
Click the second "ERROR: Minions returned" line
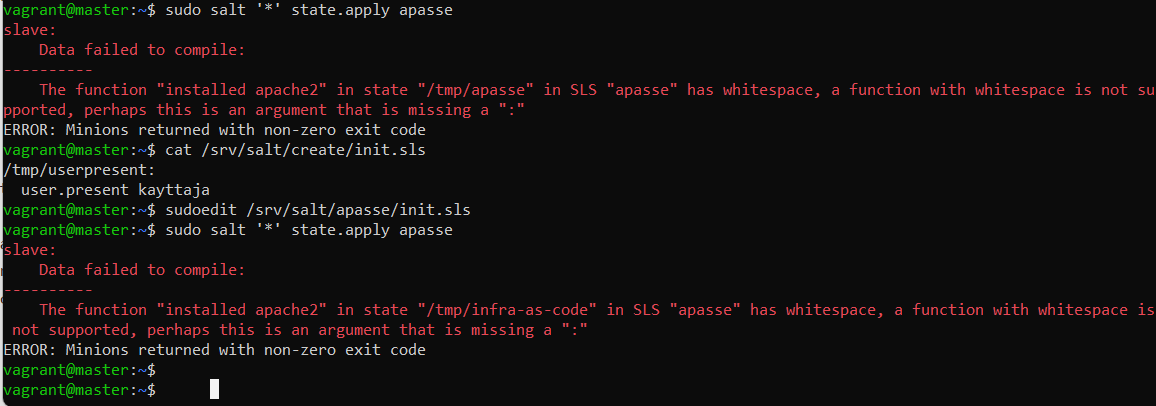[214, 350]
